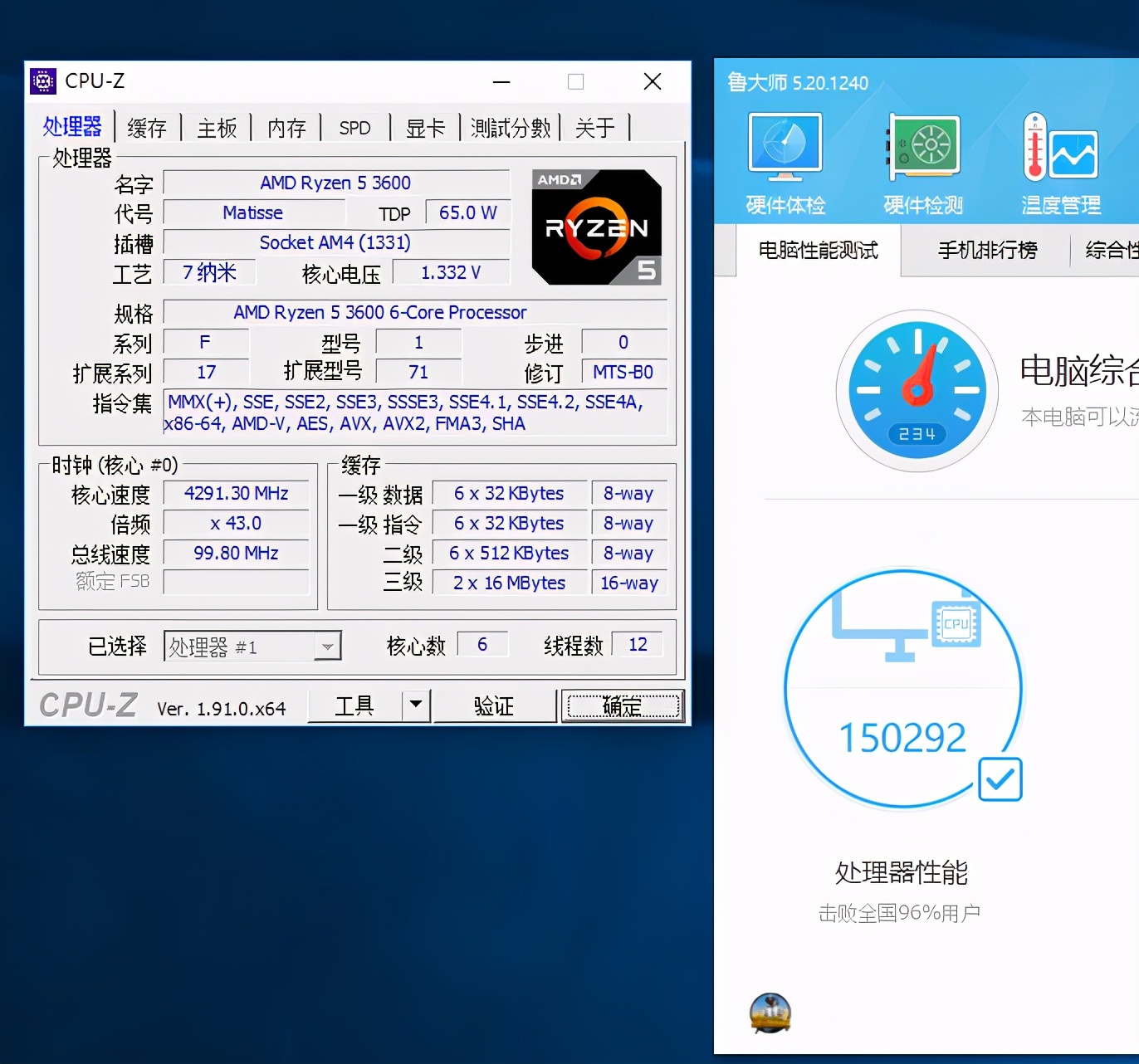Click the 指令集 instruction set text field
Screen dimensions: 1139x1064
pyautogui.click(x=415, y=412)
